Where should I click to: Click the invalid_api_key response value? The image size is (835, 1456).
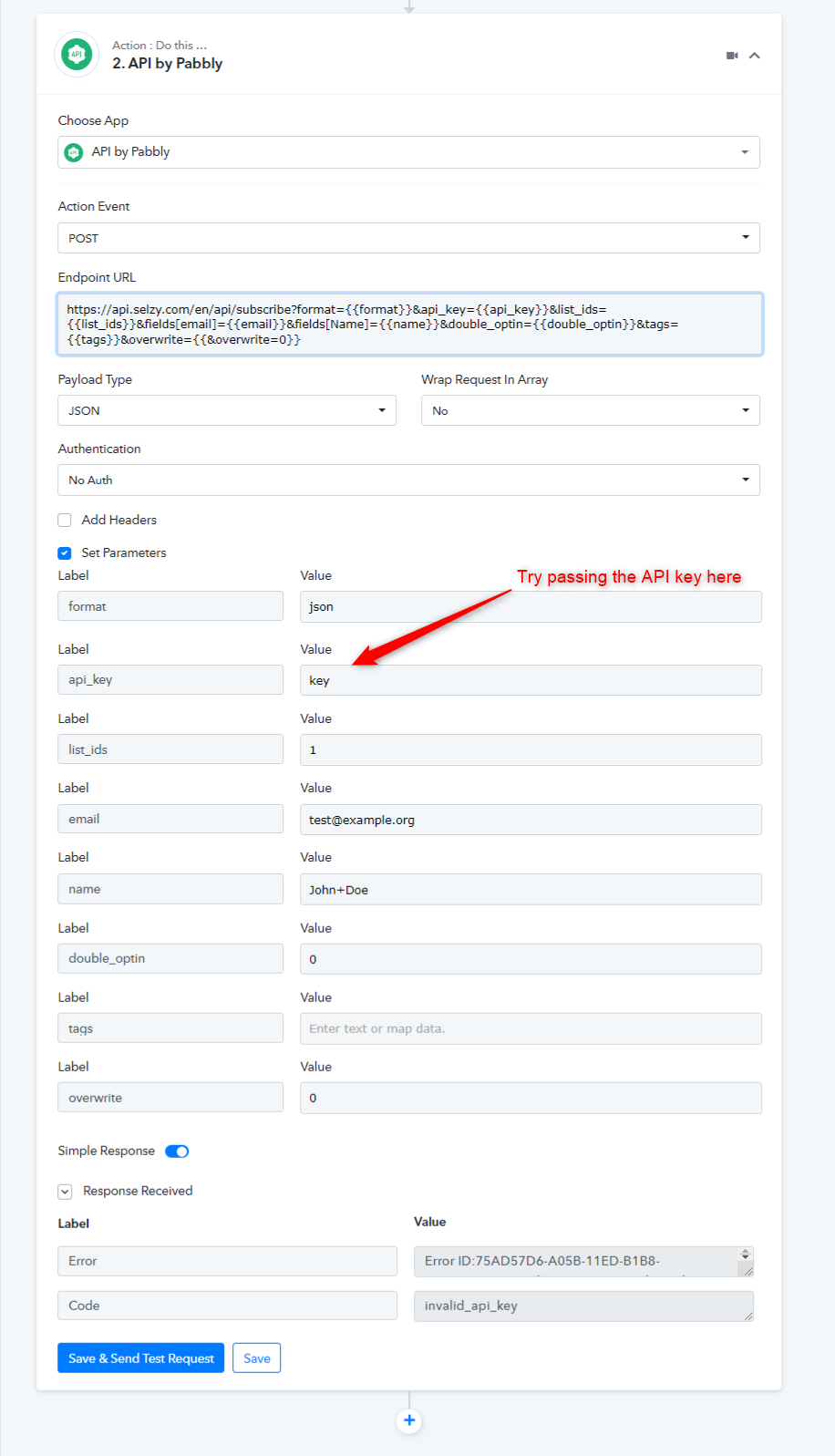583,1306
